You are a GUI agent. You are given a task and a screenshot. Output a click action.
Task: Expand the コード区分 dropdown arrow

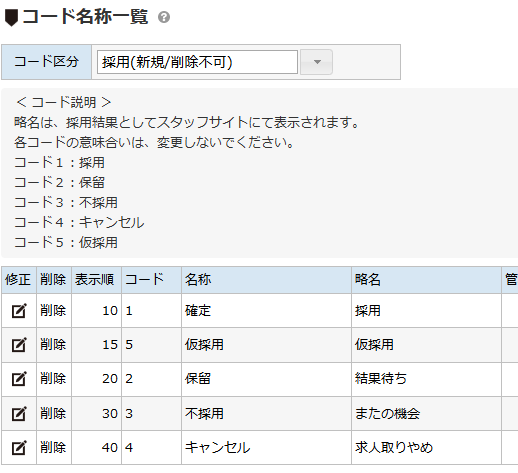pyautogui.click(x=316, y=62)
